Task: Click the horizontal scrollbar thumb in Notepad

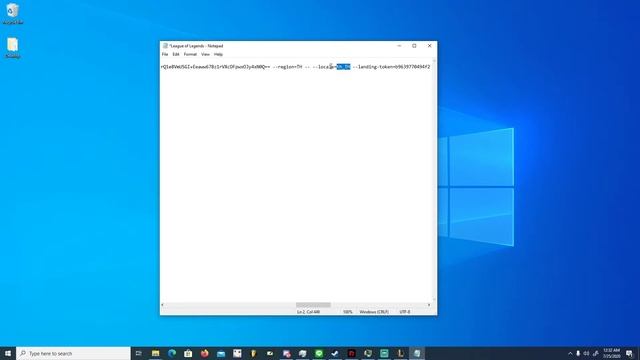Action: coord(313,305)
